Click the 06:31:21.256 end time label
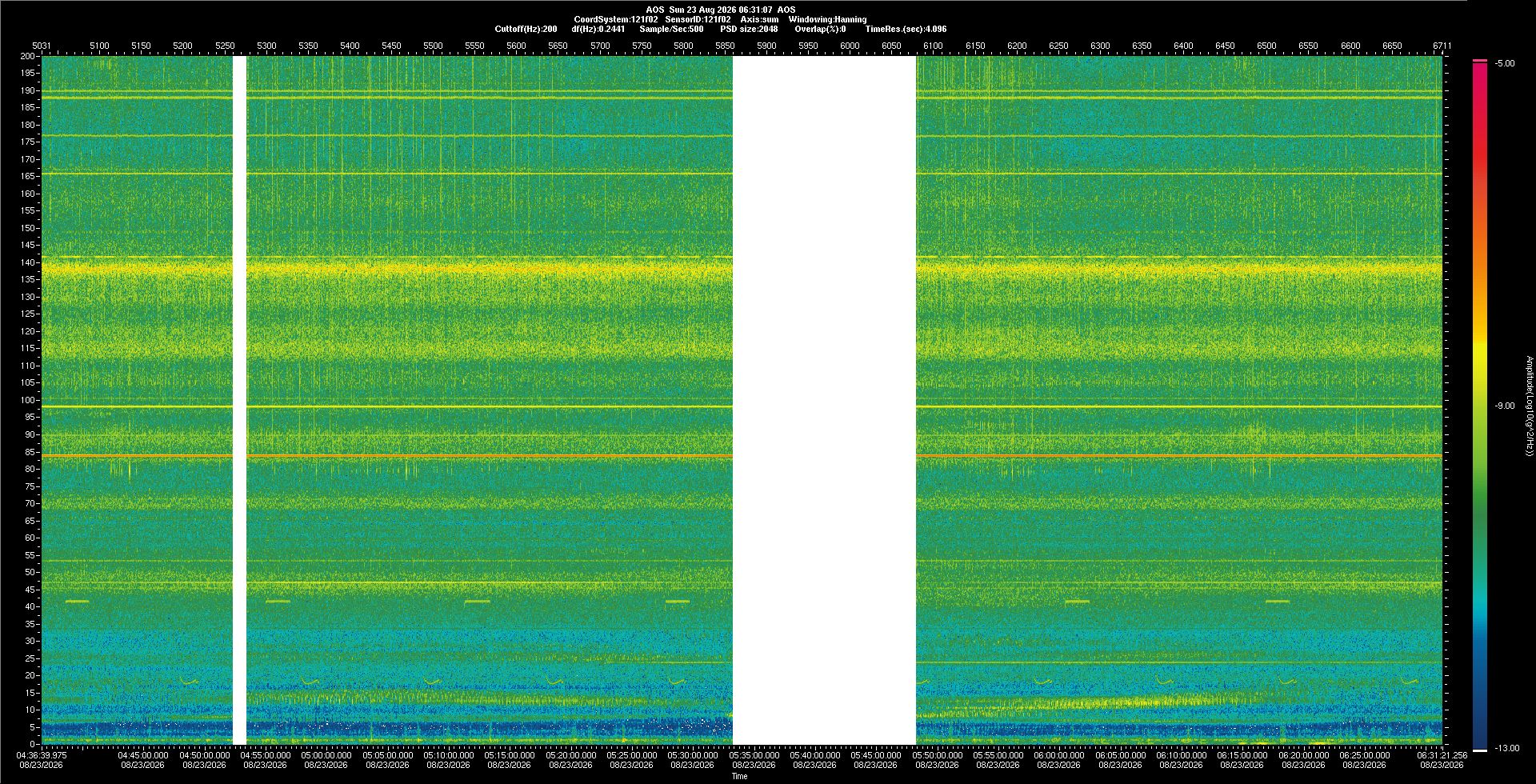1536x784 pixels. click(1442, 754)
